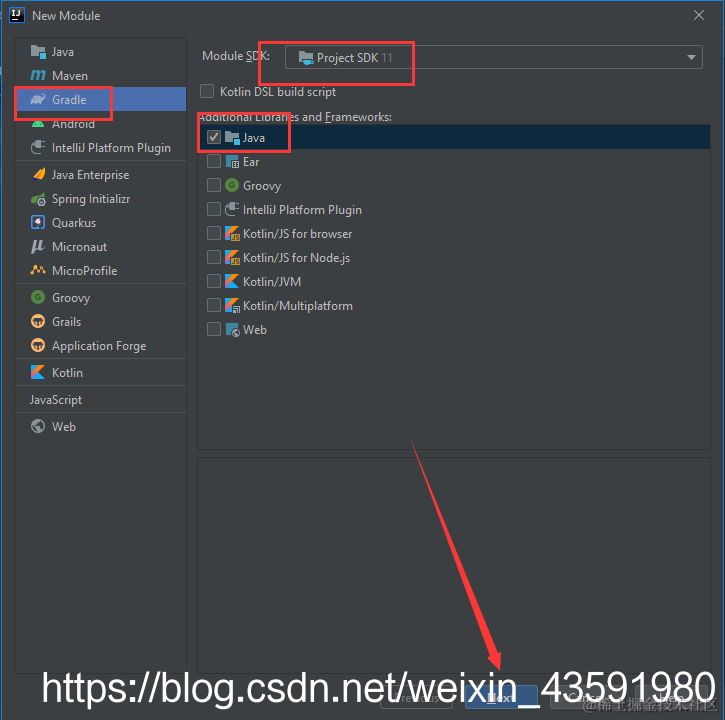Select Gradle module type
Screen dimensions: 725x720
pyautogui.click(x=100, y=99)
